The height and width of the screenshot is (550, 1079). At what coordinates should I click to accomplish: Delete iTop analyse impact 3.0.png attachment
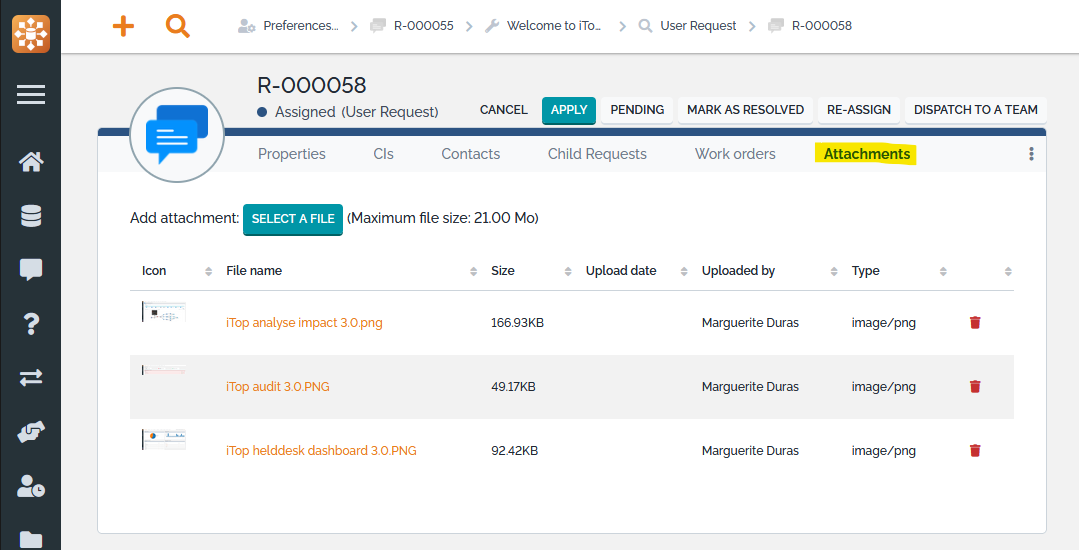(x=975, y=323)
